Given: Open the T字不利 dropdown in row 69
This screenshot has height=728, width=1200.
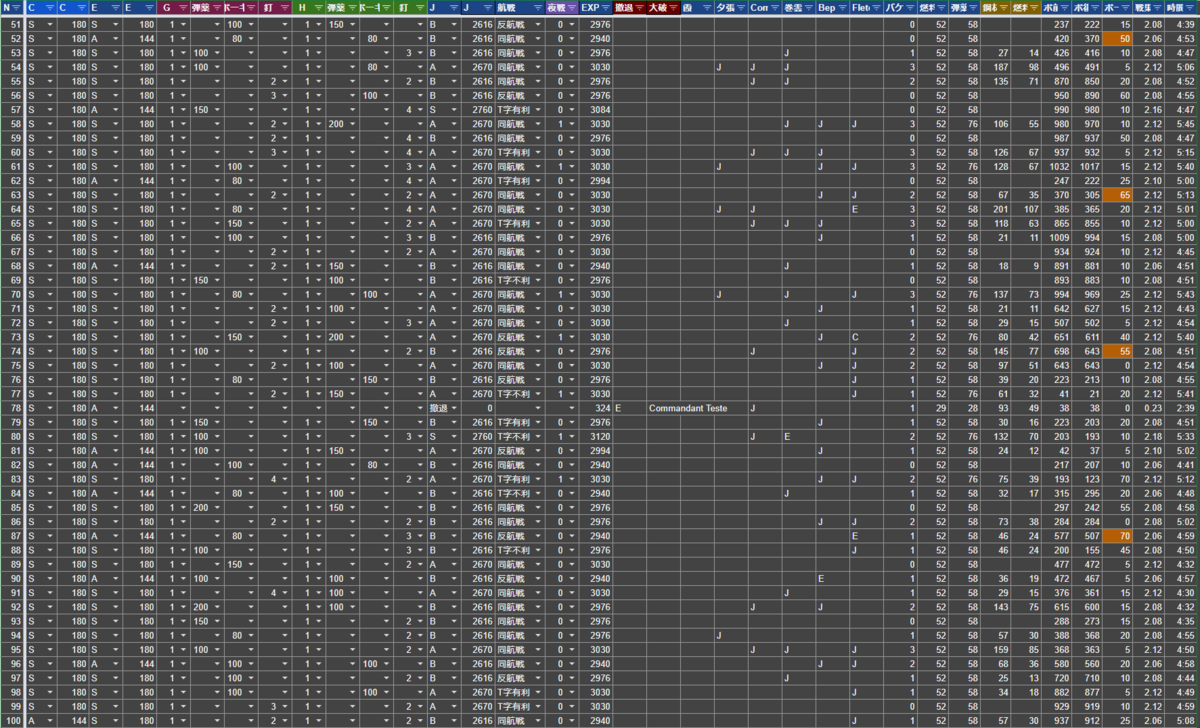Looking at the screenshot, I should (x=538, y=281).
